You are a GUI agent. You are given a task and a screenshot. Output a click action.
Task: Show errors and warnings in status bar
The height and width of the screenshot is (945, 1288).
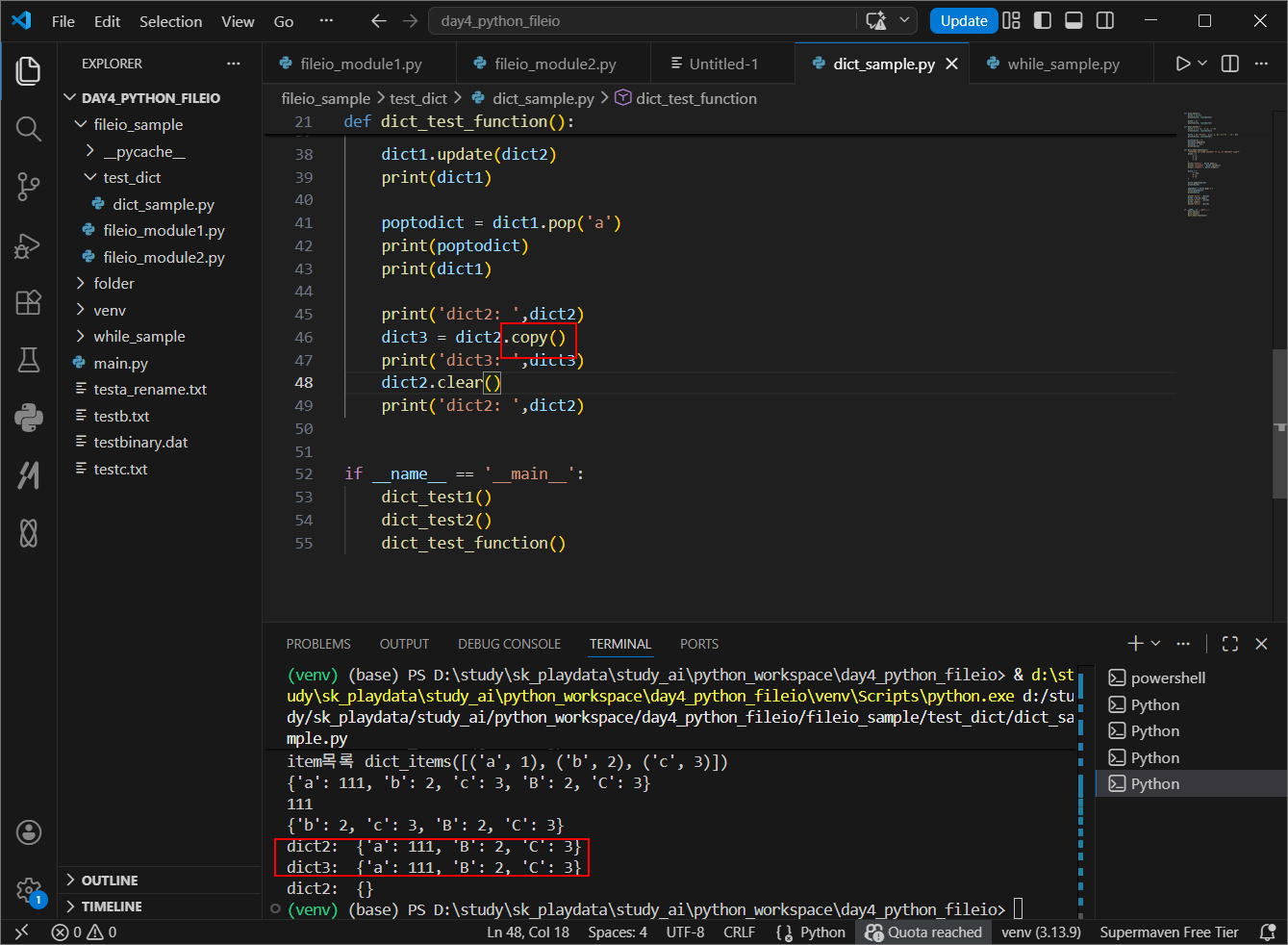point(85,932)
